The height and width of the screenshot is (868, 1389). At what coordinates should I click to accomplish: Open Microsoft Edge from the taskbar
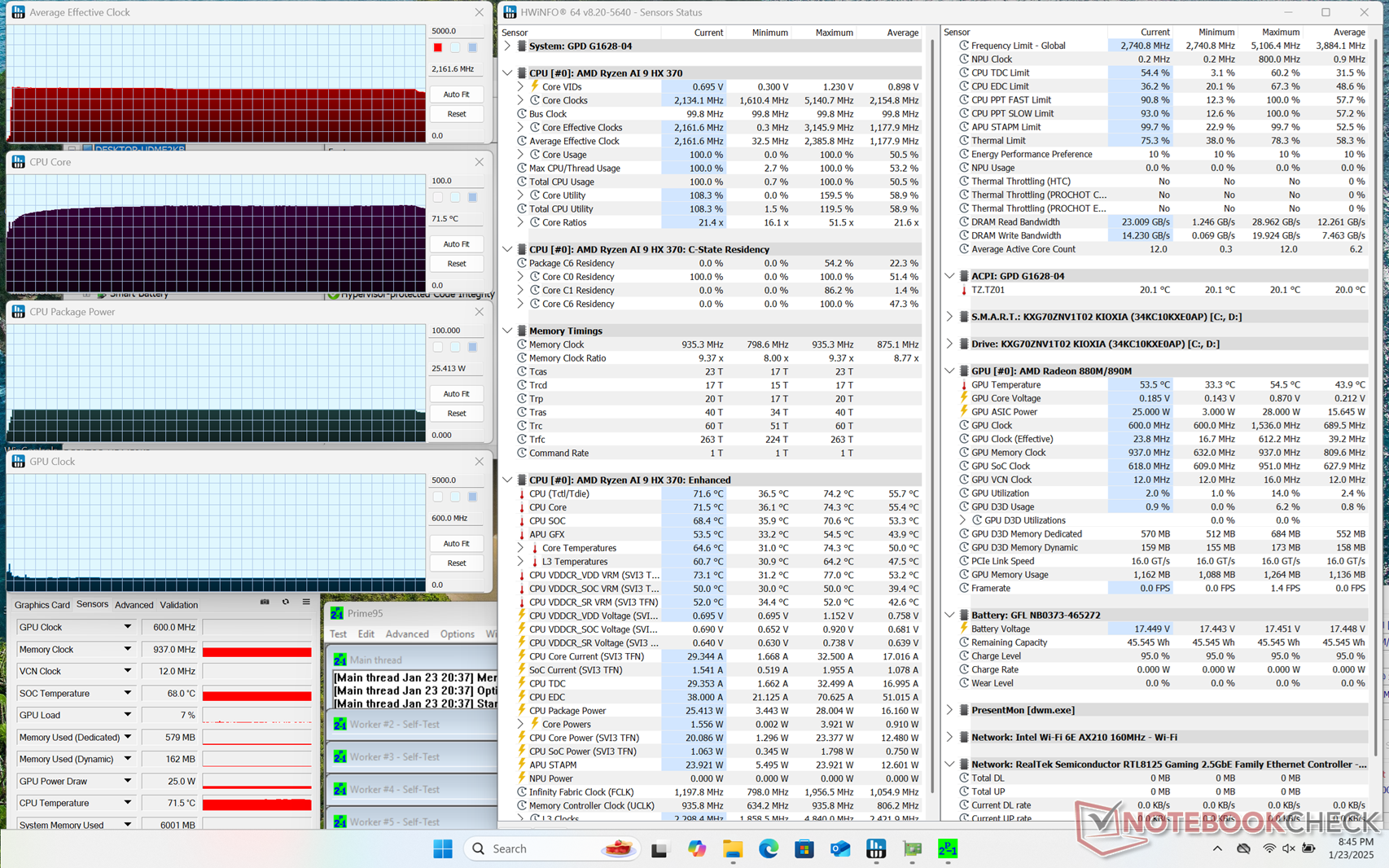coord(769,848)
